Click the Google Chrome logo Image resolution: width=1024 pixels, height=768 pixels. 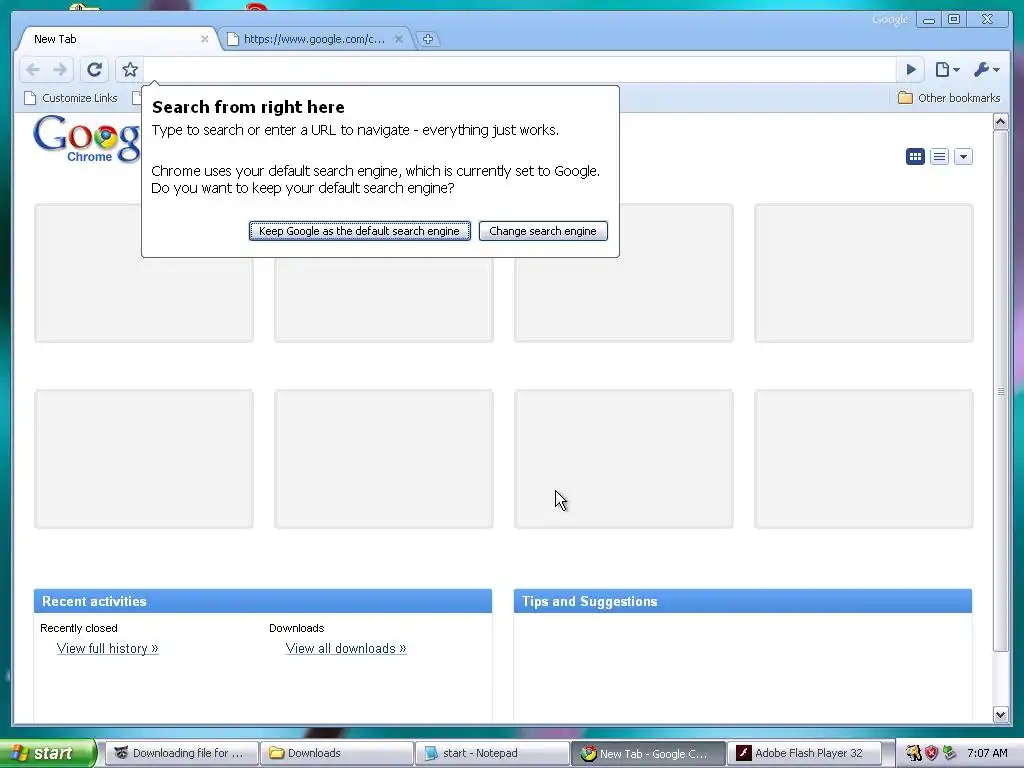[86, 138]
